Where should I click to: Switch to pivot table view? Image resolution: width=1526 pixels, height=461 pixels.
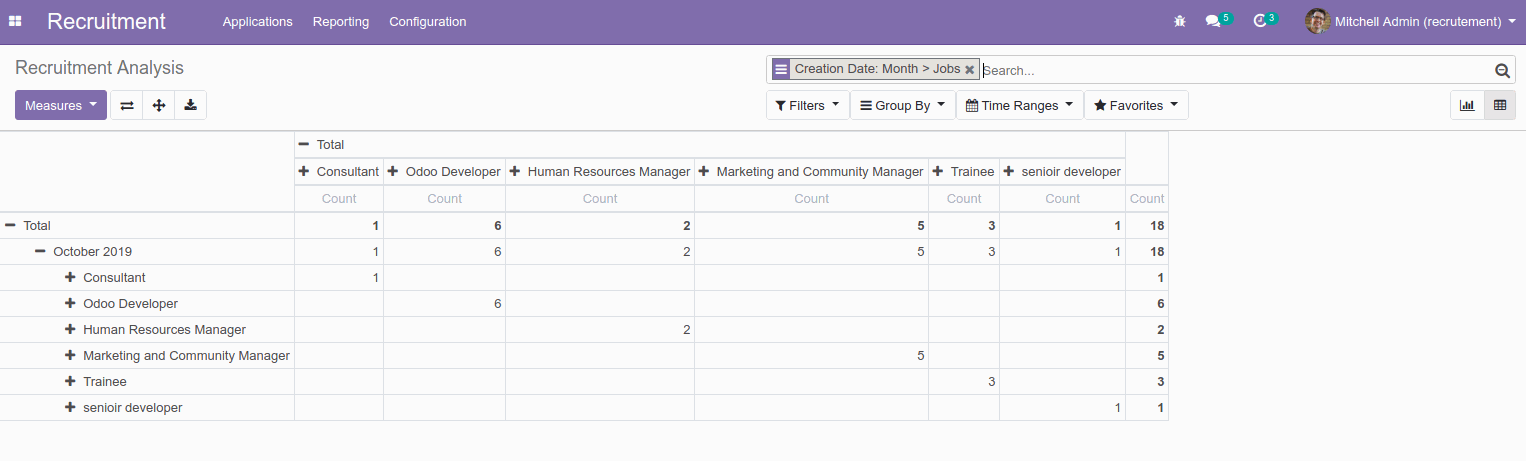[1500, 105]
